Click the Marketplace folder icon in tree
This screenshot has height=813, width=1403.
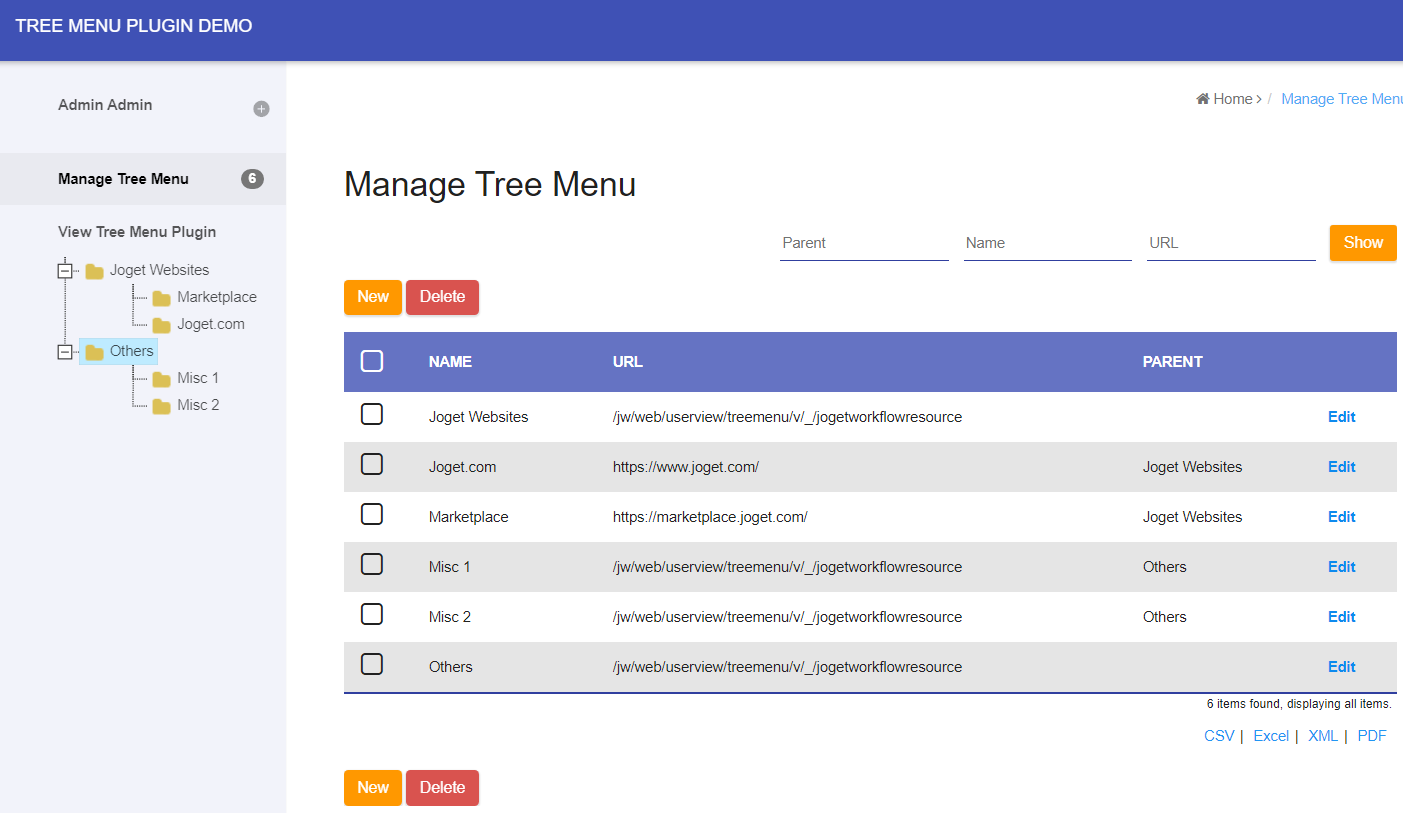[x=161, y=298]
